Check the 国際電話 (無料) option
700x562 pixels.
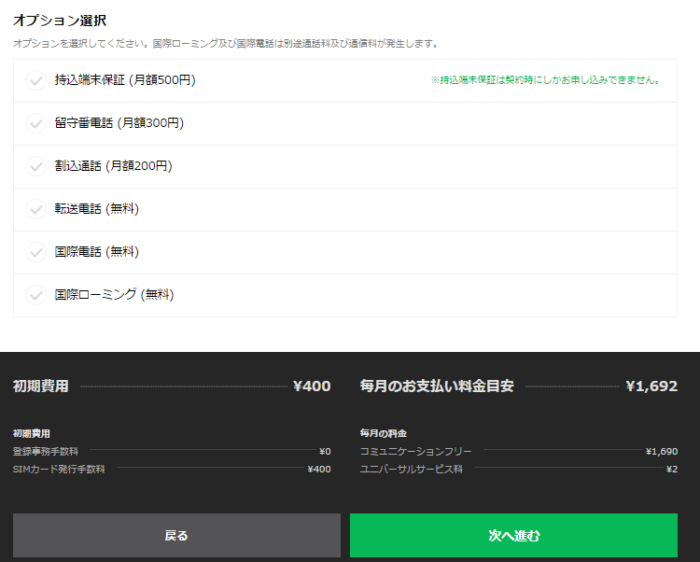pos(36,252)
